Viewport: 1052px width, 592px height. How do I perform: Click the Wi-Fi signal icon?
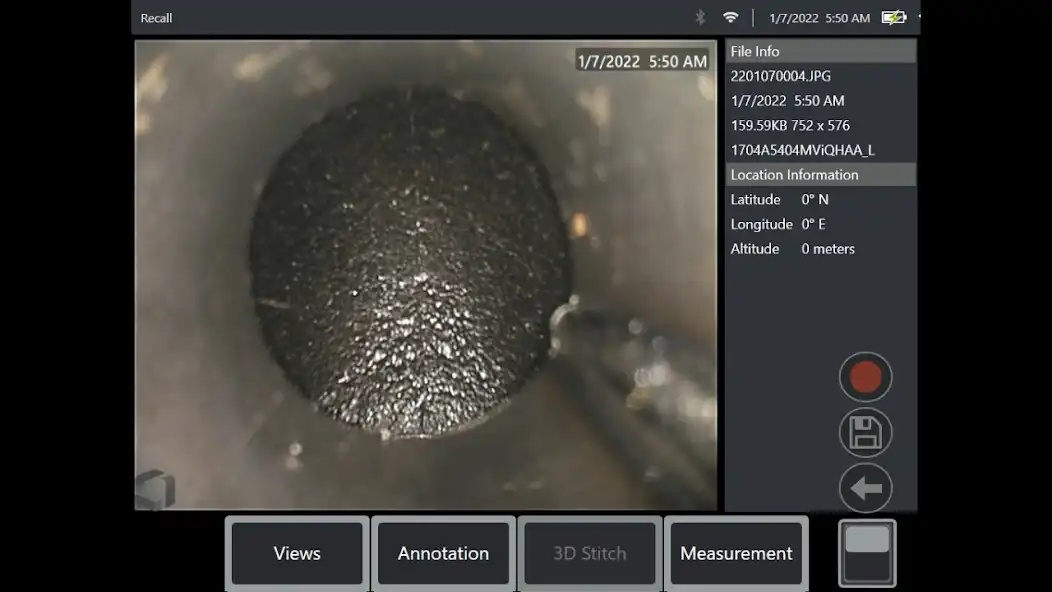pos(731,17)
